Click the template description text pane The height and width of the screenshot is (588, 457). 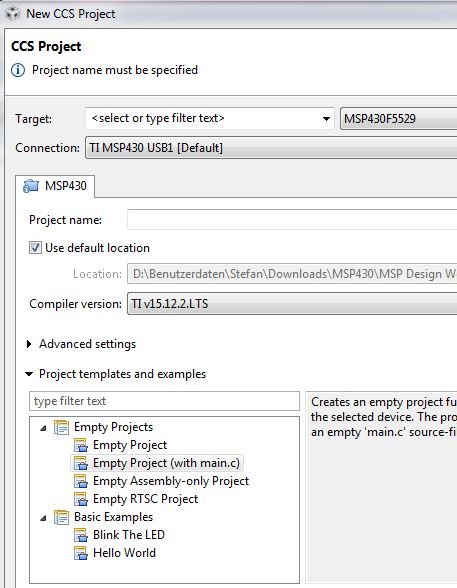click(x=381, y=487)
